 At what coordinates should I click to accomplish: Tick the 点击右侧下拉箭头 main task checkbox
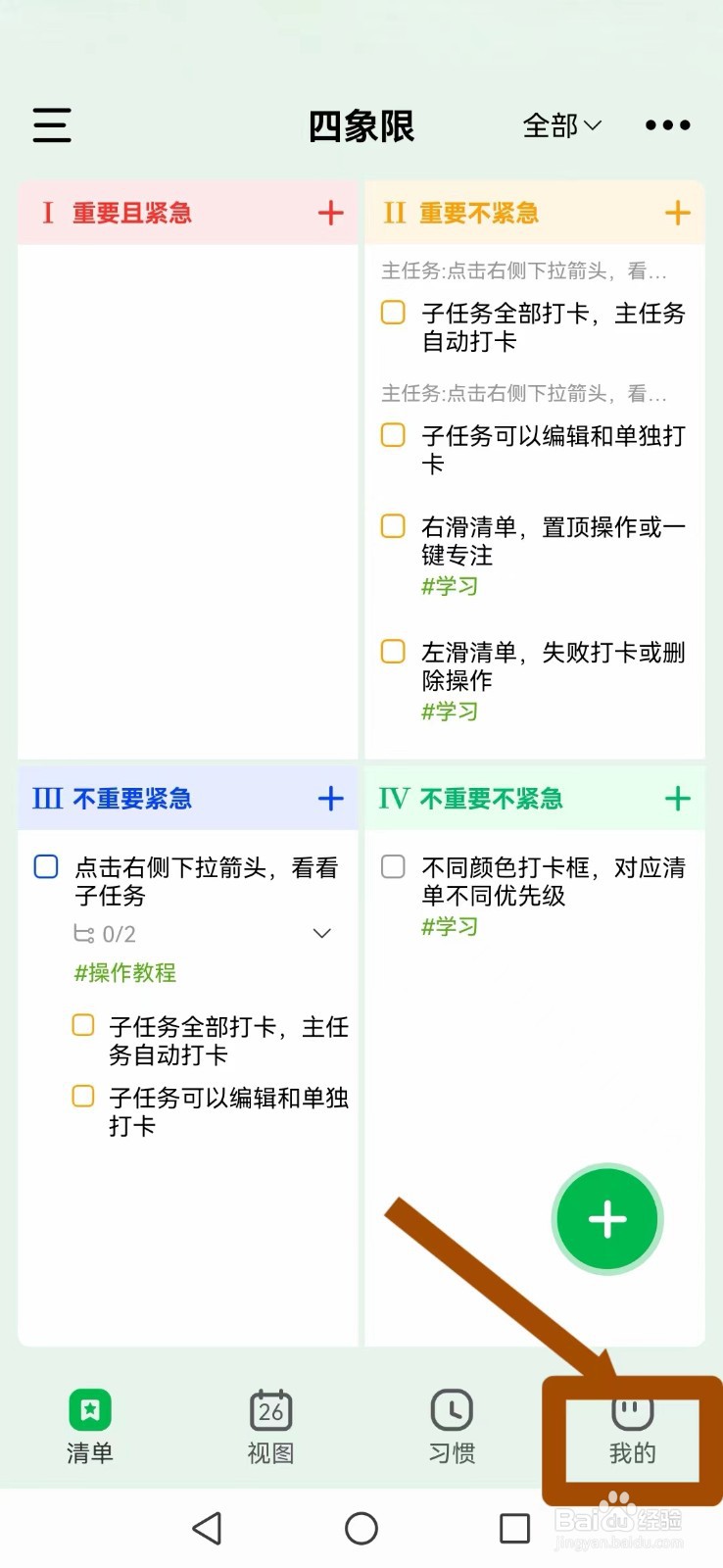pos(46,866)
